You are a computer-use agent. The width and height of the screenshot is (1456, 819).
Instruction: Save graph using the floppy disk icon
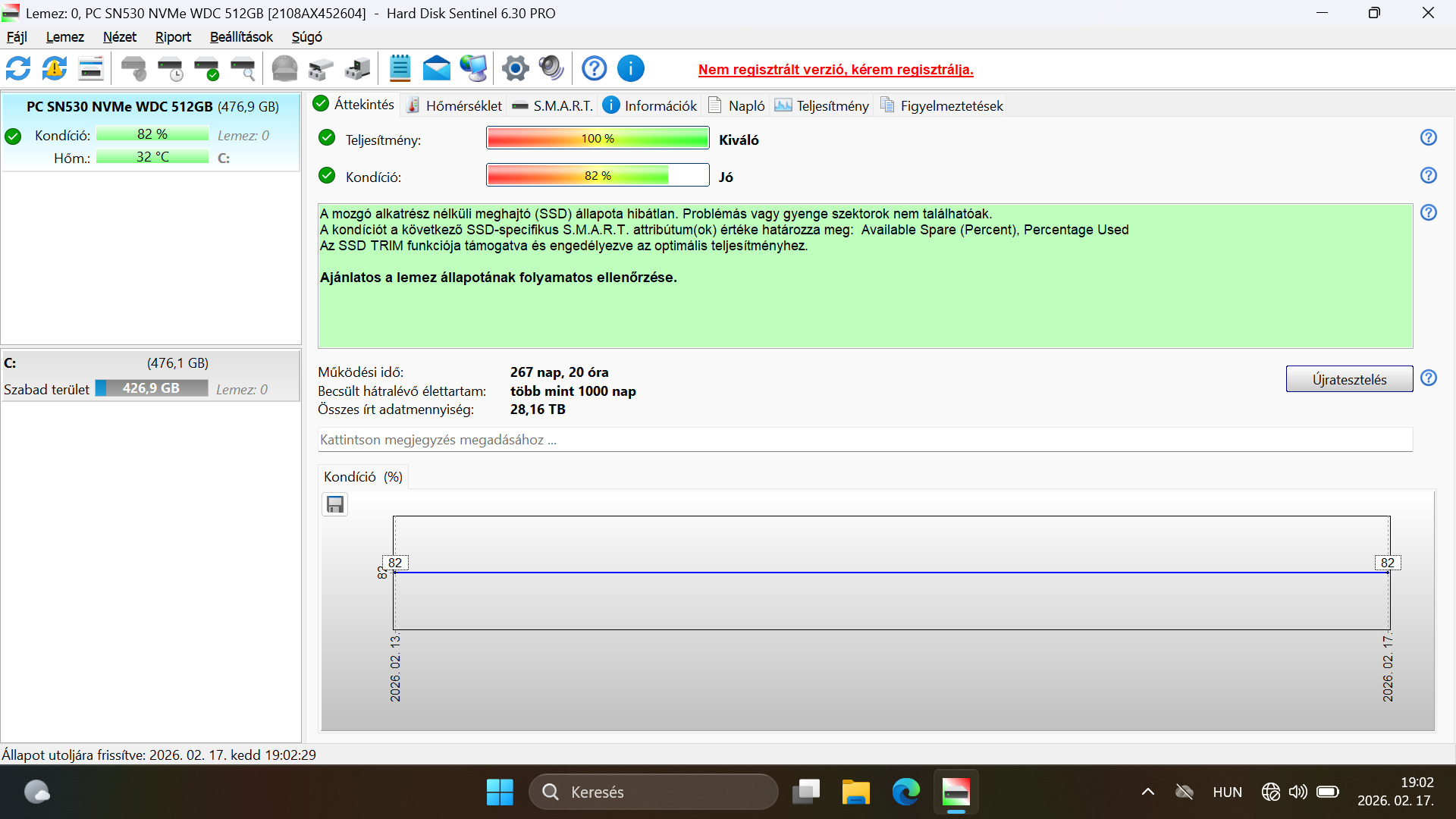335,505
